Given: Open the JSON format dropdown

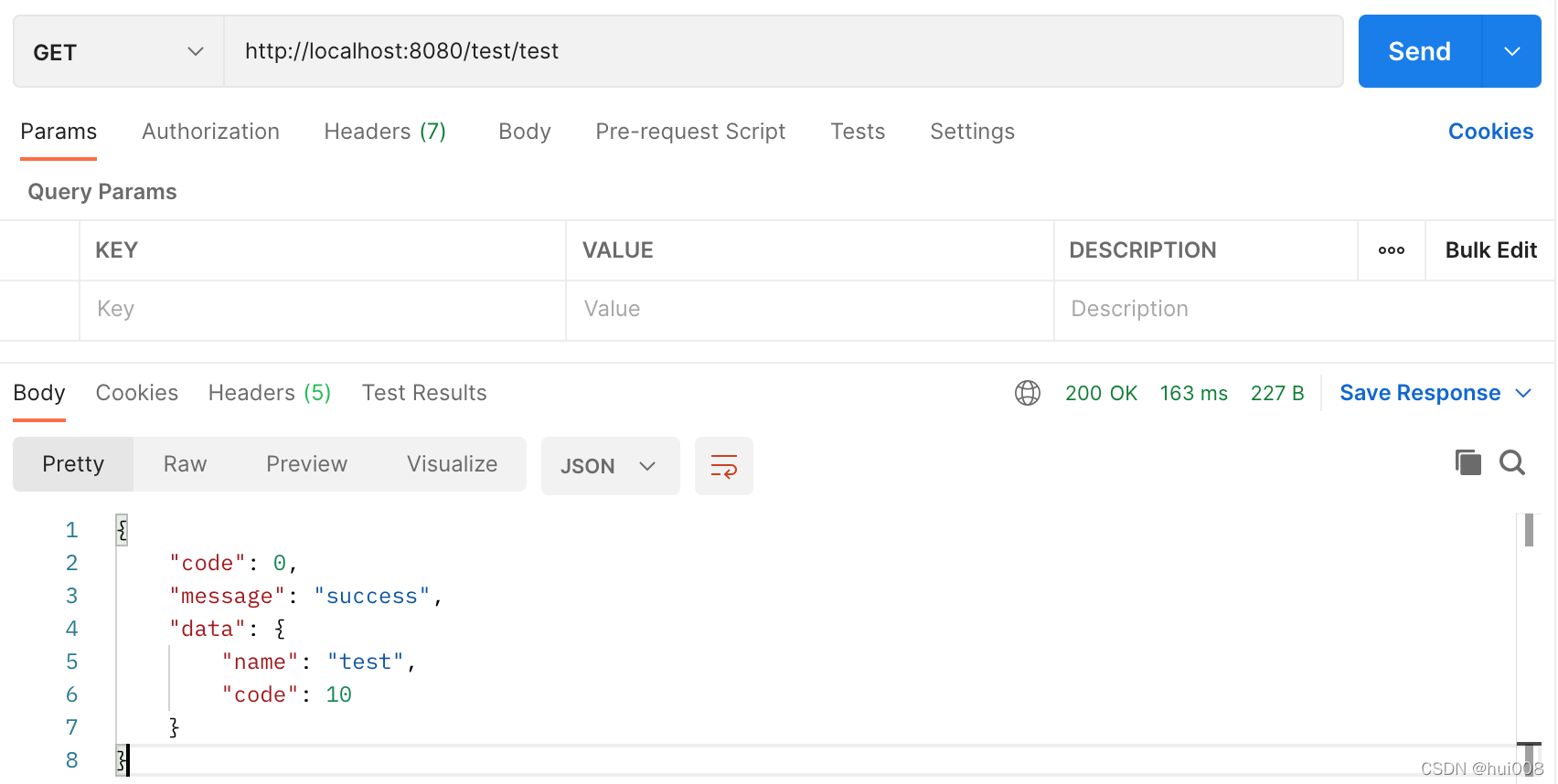Looking at the screenshot, I should click(610, 466).
